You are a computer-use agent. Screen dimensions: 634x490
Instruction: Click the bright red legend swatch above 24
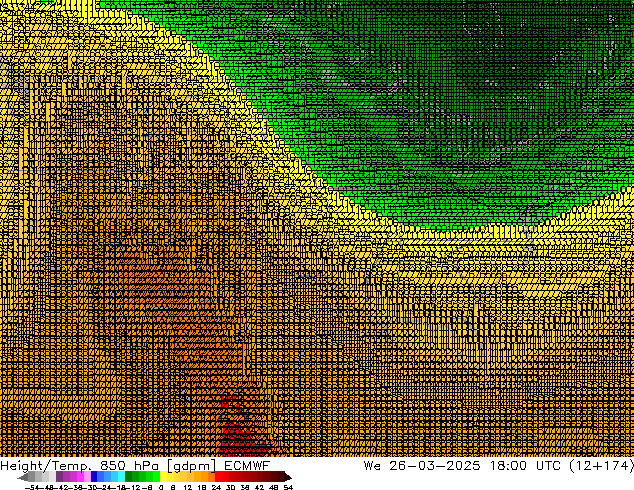(218, 476)
